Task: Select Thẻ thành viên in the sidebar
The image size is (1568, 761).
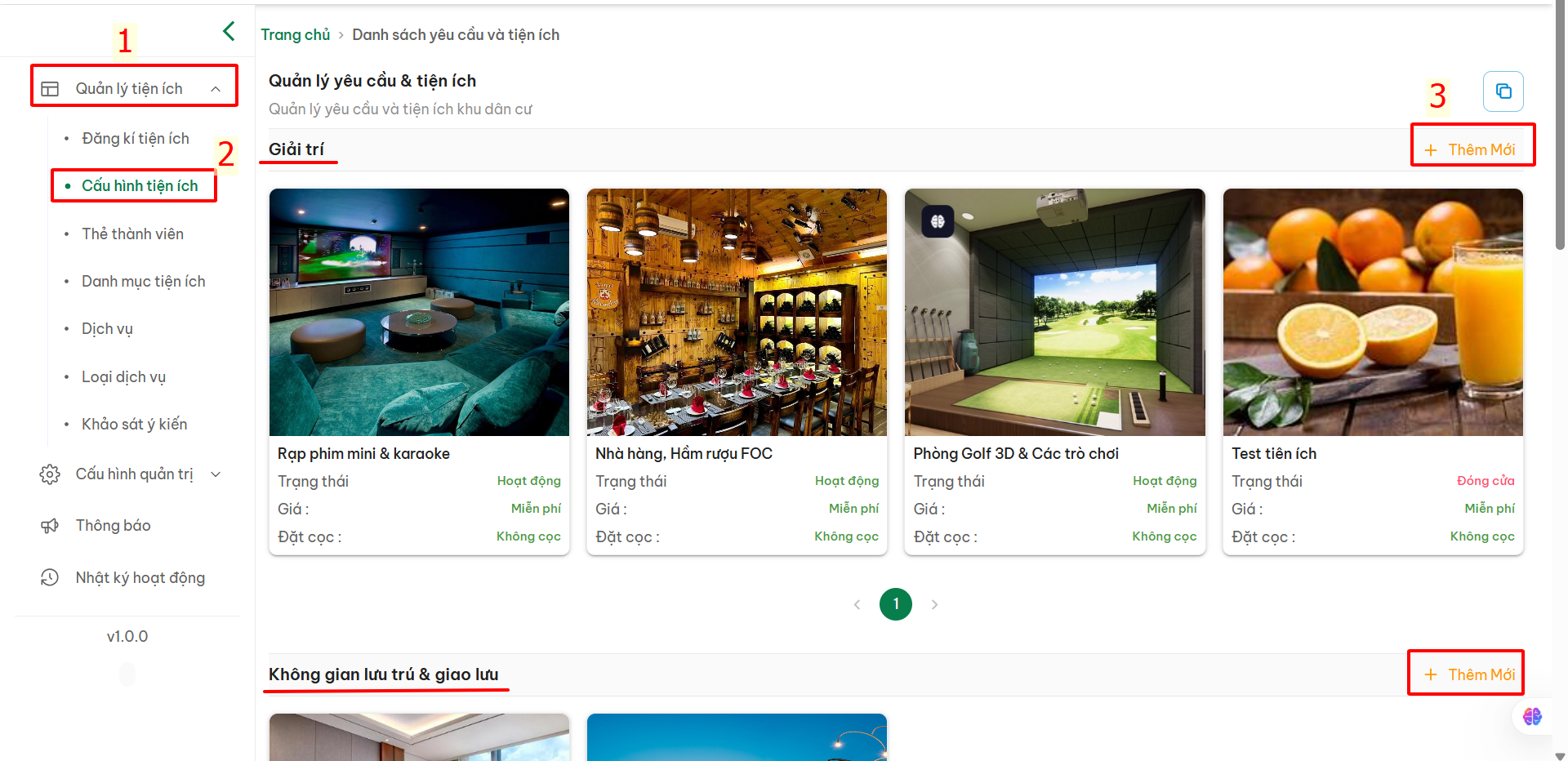Action: tap(132, 234)
